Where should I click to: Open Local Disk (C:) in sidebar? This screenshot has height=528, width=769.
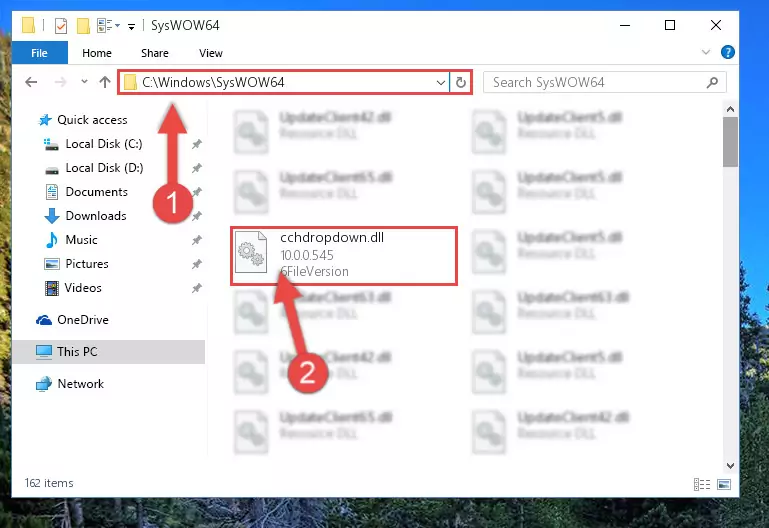103,144
